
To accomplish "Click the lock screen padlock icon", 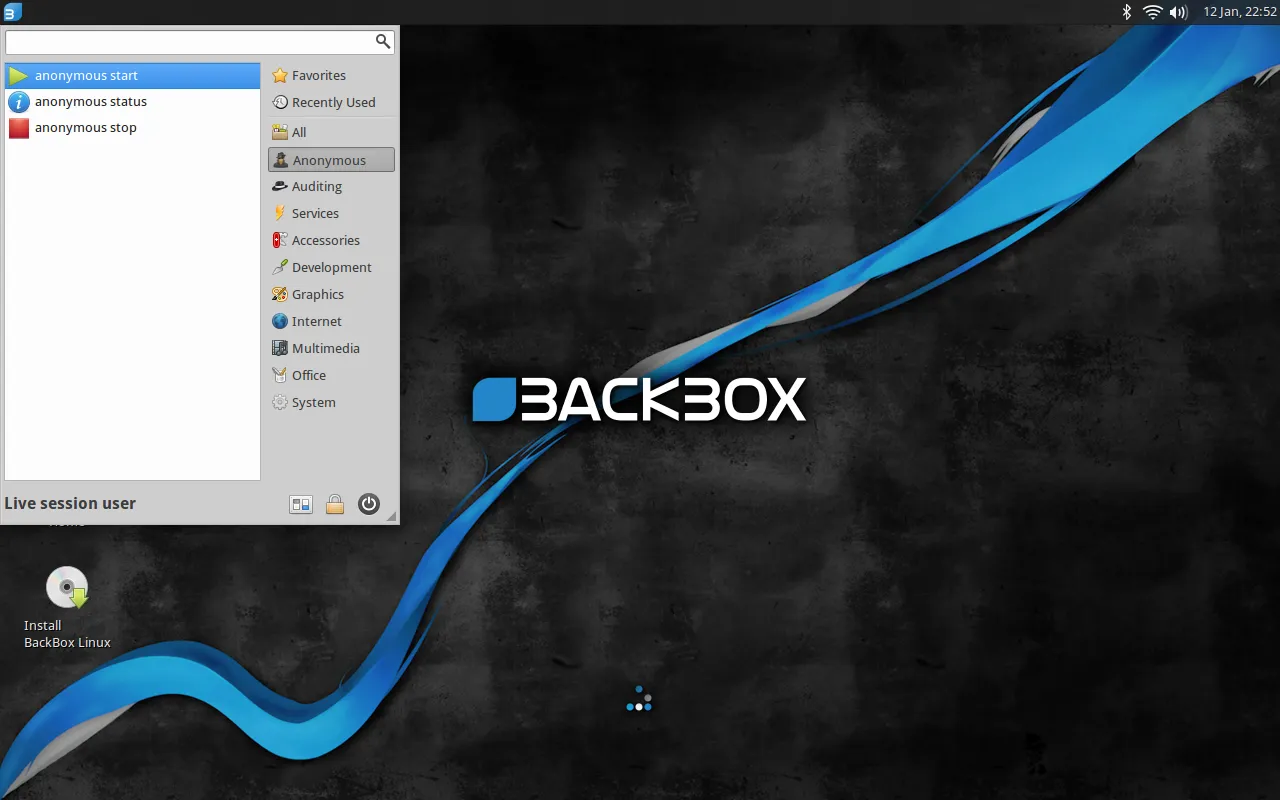I will (335, 504).
